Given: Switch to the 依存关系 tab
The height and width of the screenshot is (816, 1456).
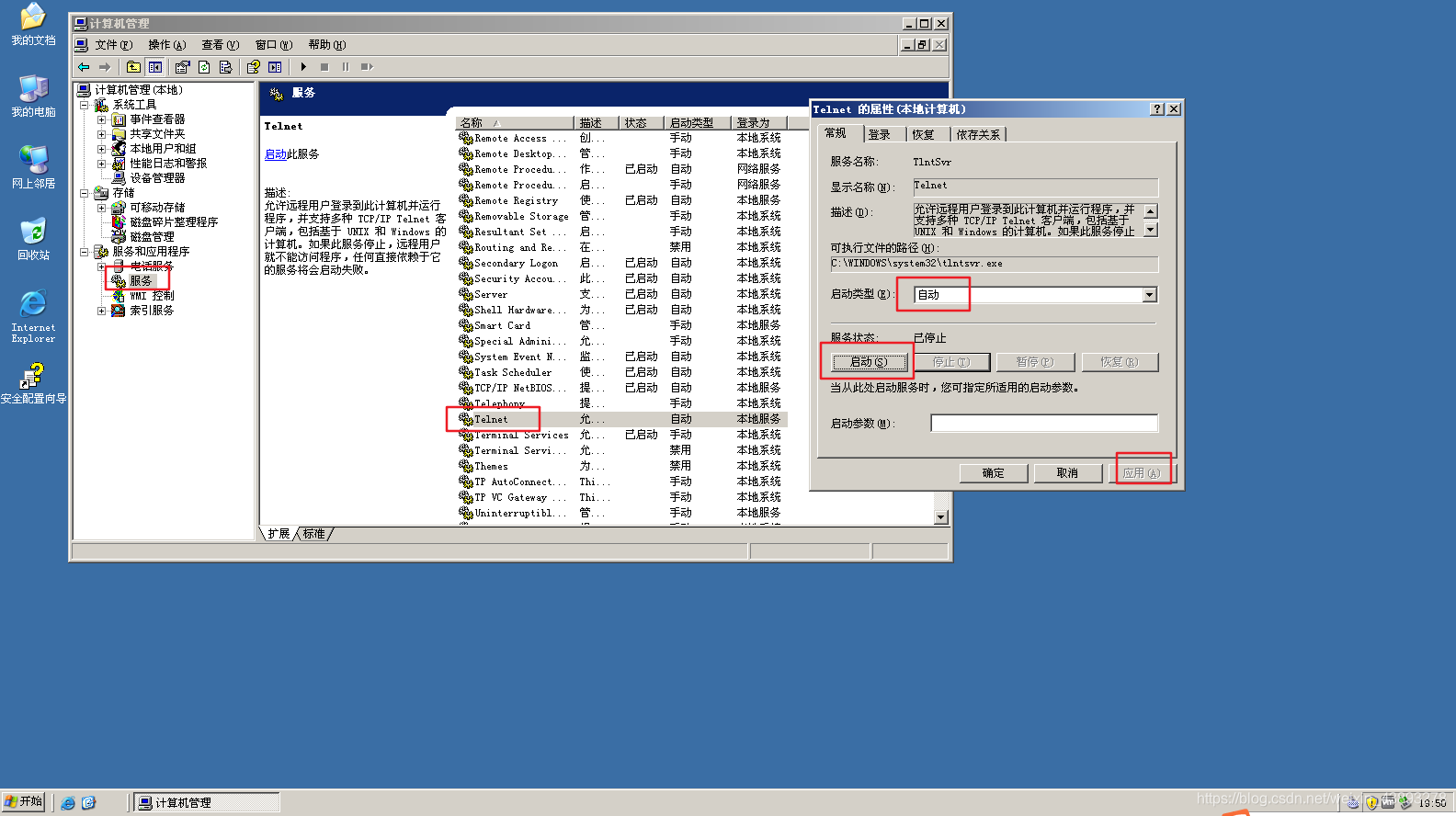Looking at the screenshot, I should point(978,135).
